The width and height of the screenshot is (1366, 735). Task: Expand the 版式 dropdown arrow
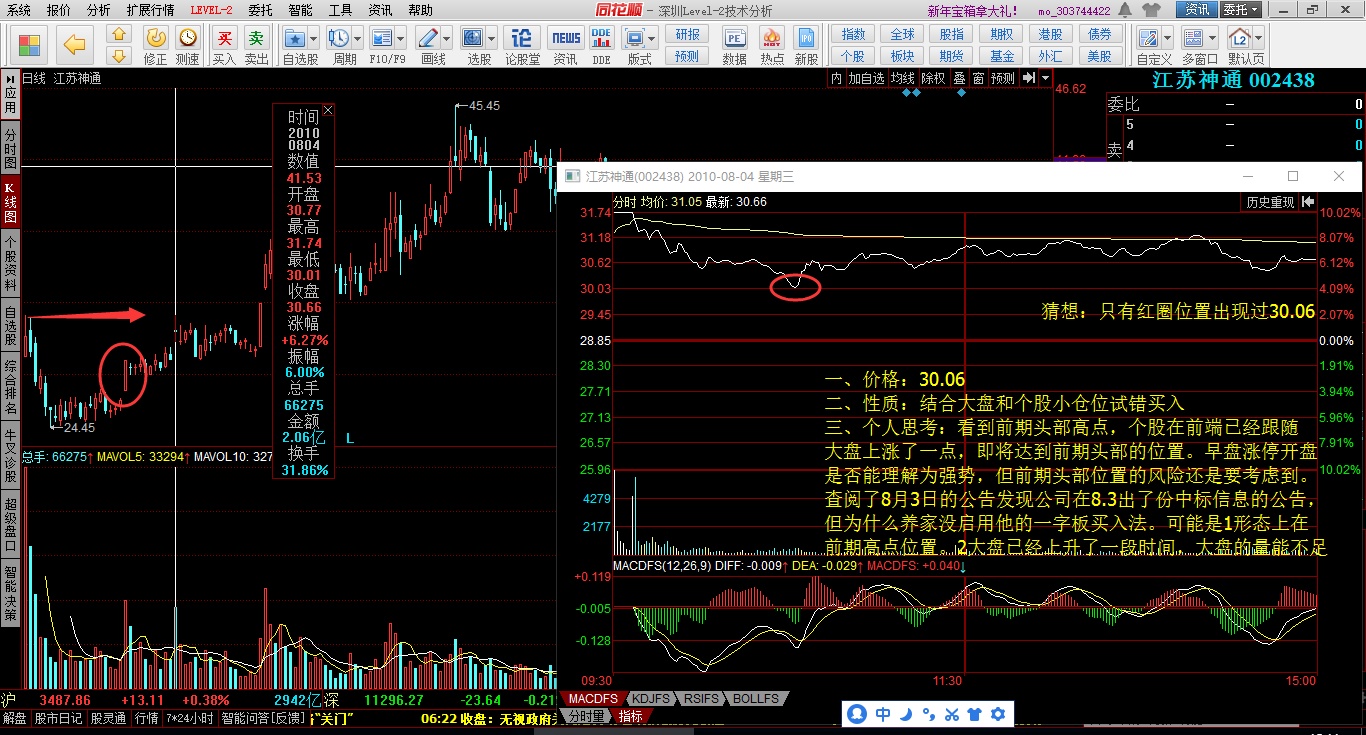(x=652, y=38)
